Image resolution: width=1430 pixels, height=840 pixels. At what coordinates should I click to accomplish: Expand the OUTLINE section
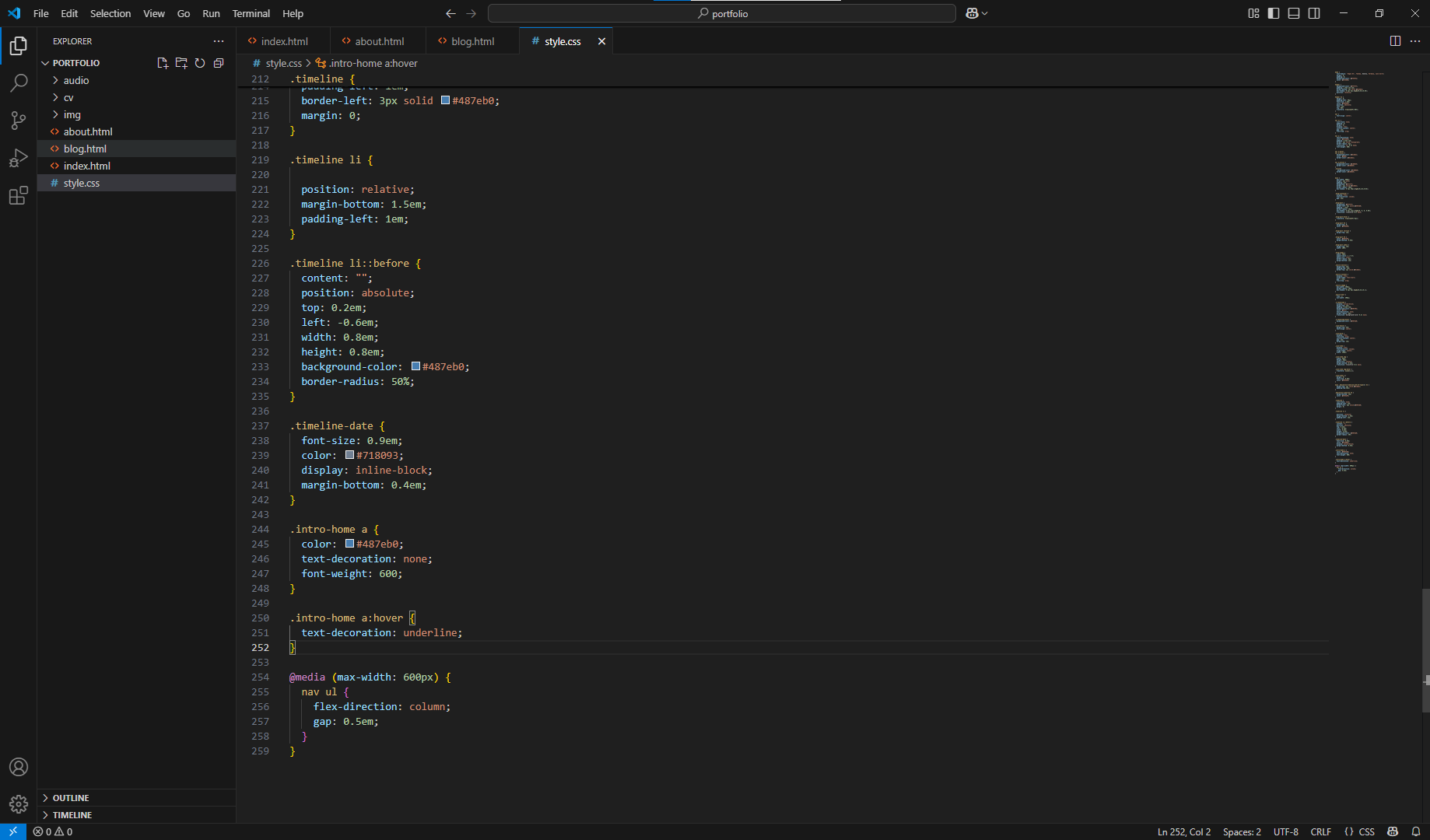(136, 798)
